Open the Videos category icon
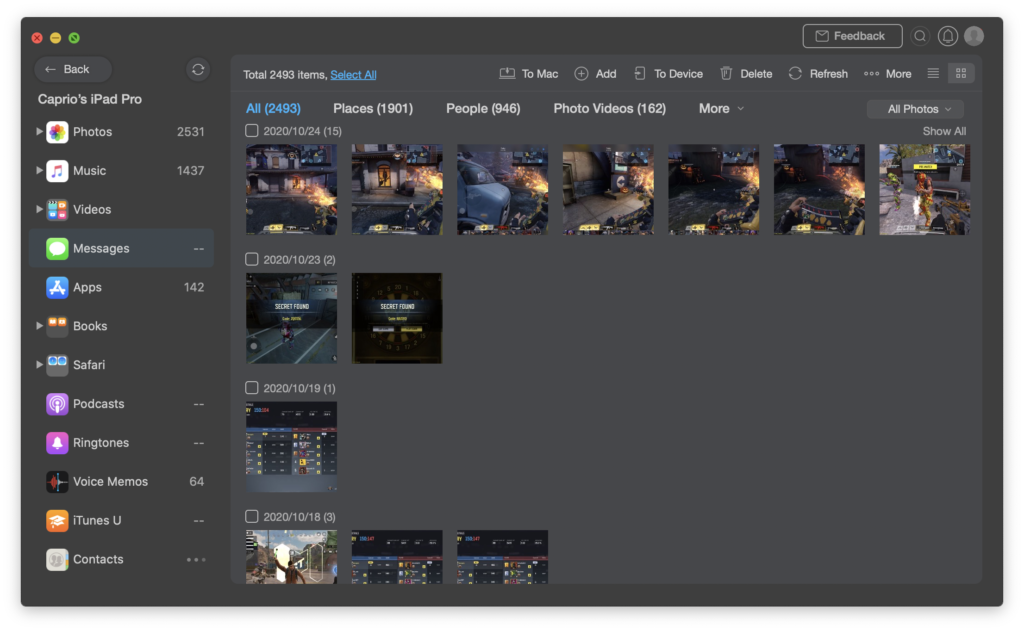The height and width of the screenshot is (631, 1024). point(57,210)
